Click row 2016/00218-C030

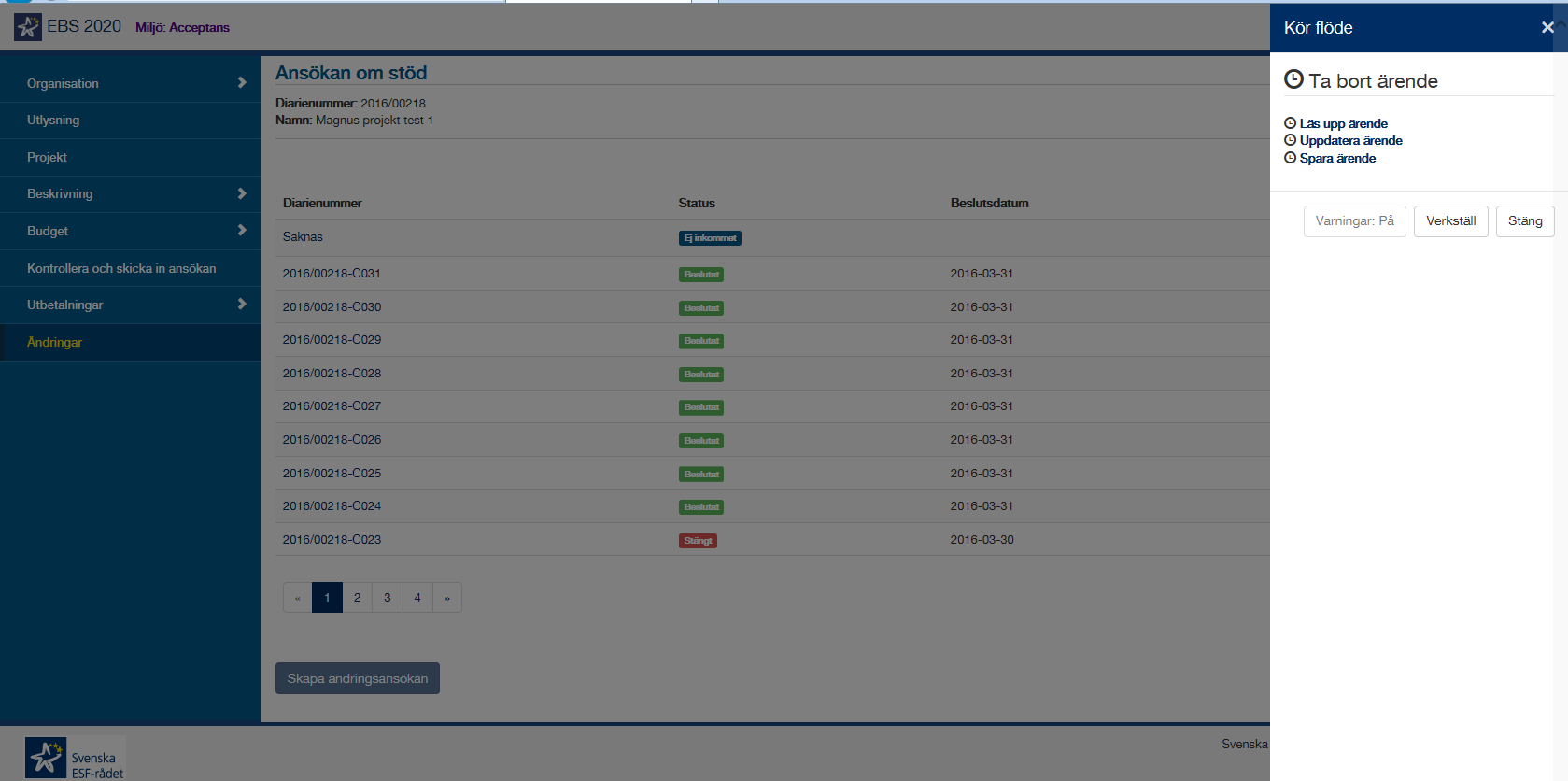click(x=772, y=307)
